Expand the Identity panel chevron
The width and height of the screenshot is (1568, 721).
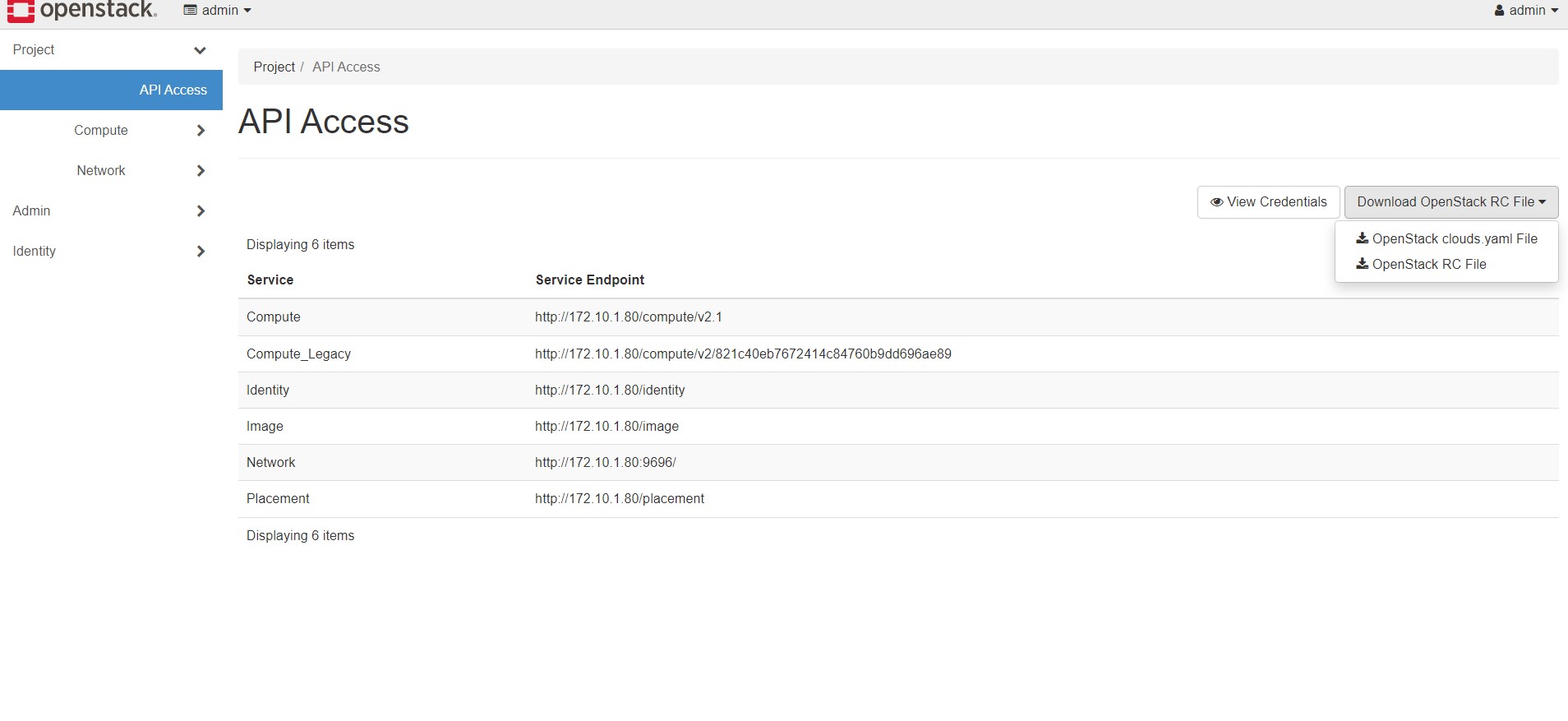click(x=201, y=252)
